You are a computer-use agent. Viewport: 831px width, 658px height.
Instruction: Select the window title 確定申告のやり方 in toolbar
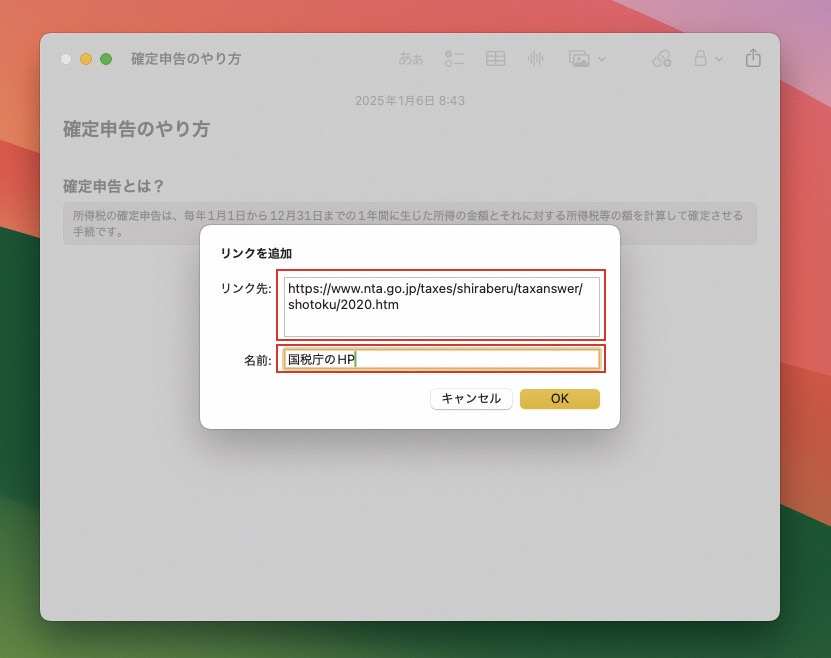pyautogui.click(x=186, y=59)
